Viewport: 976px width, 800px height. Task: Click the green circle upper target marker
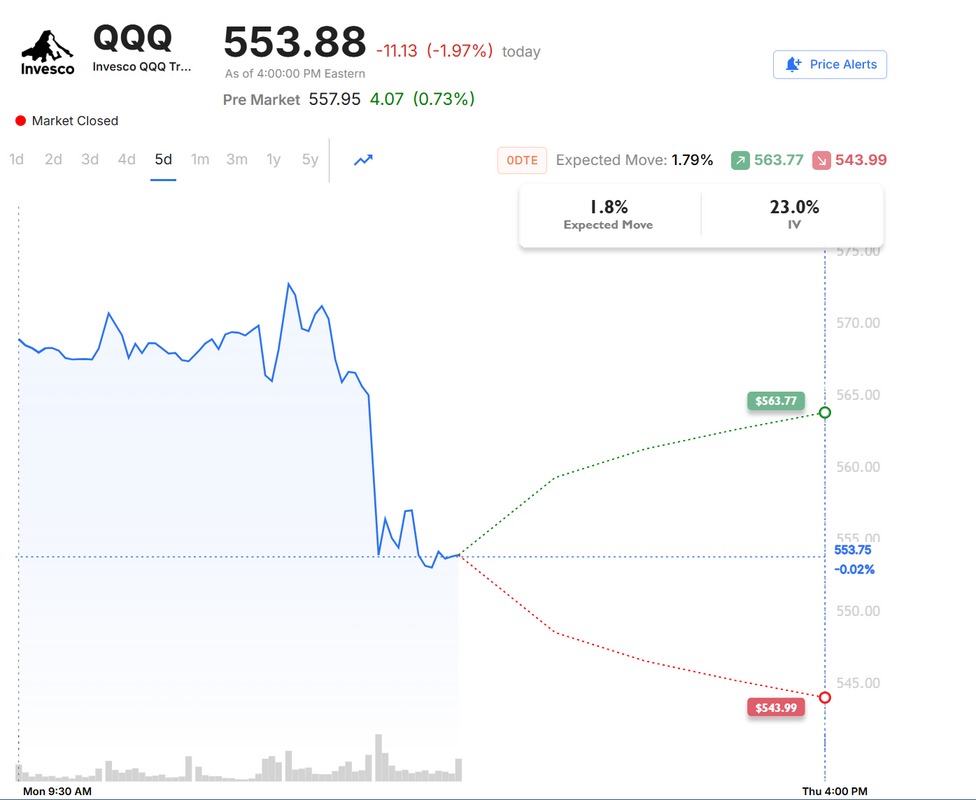pyautogui.click(x=825, y=413)
